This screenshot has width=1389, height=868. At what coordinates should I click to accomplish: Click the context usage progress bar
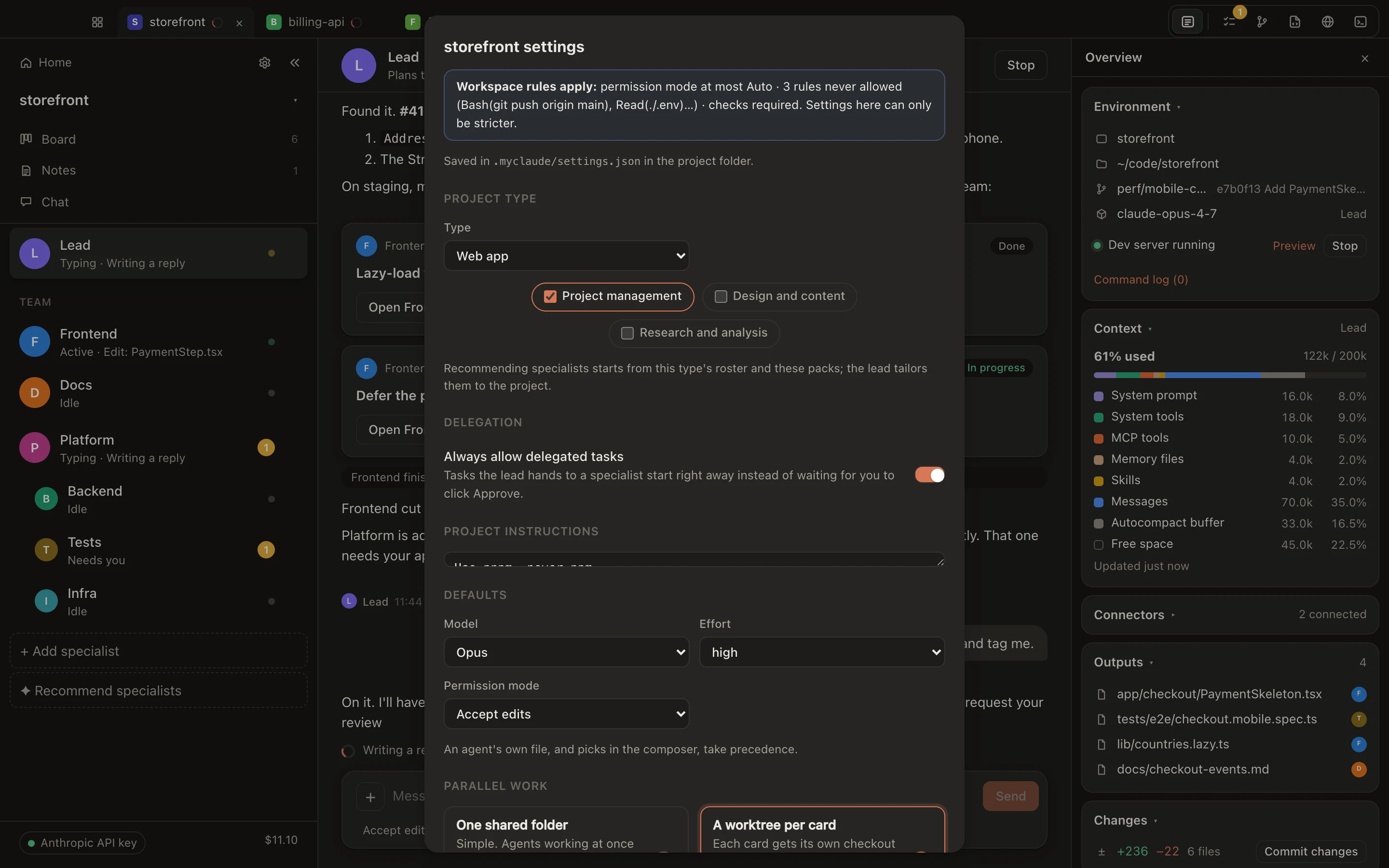tap(1229, 375)
